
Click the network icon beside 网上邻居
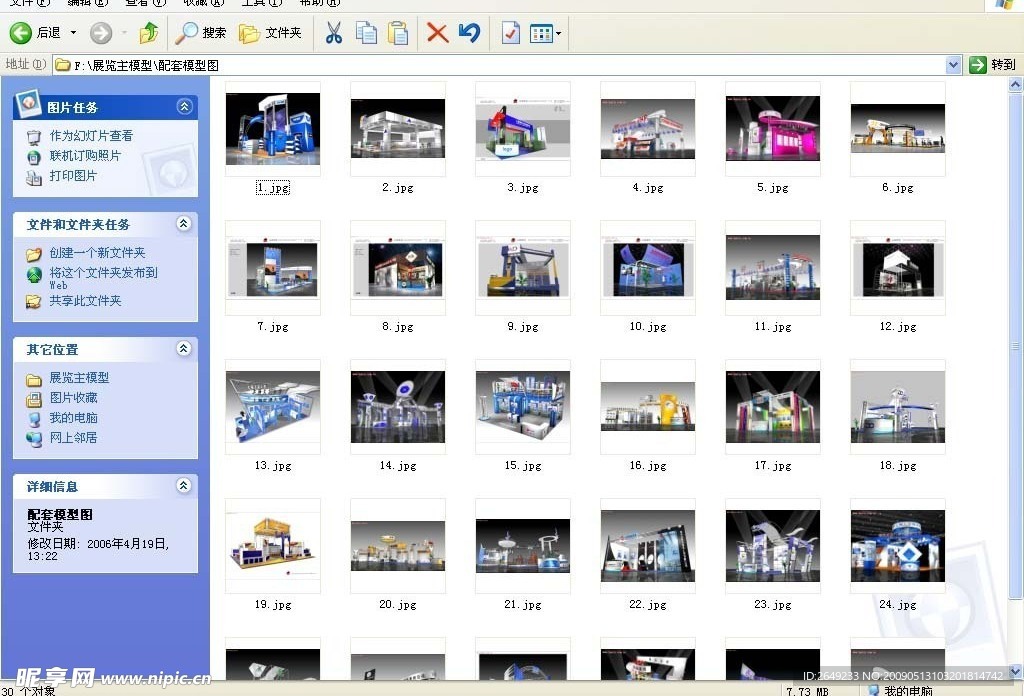coord(34,439)
